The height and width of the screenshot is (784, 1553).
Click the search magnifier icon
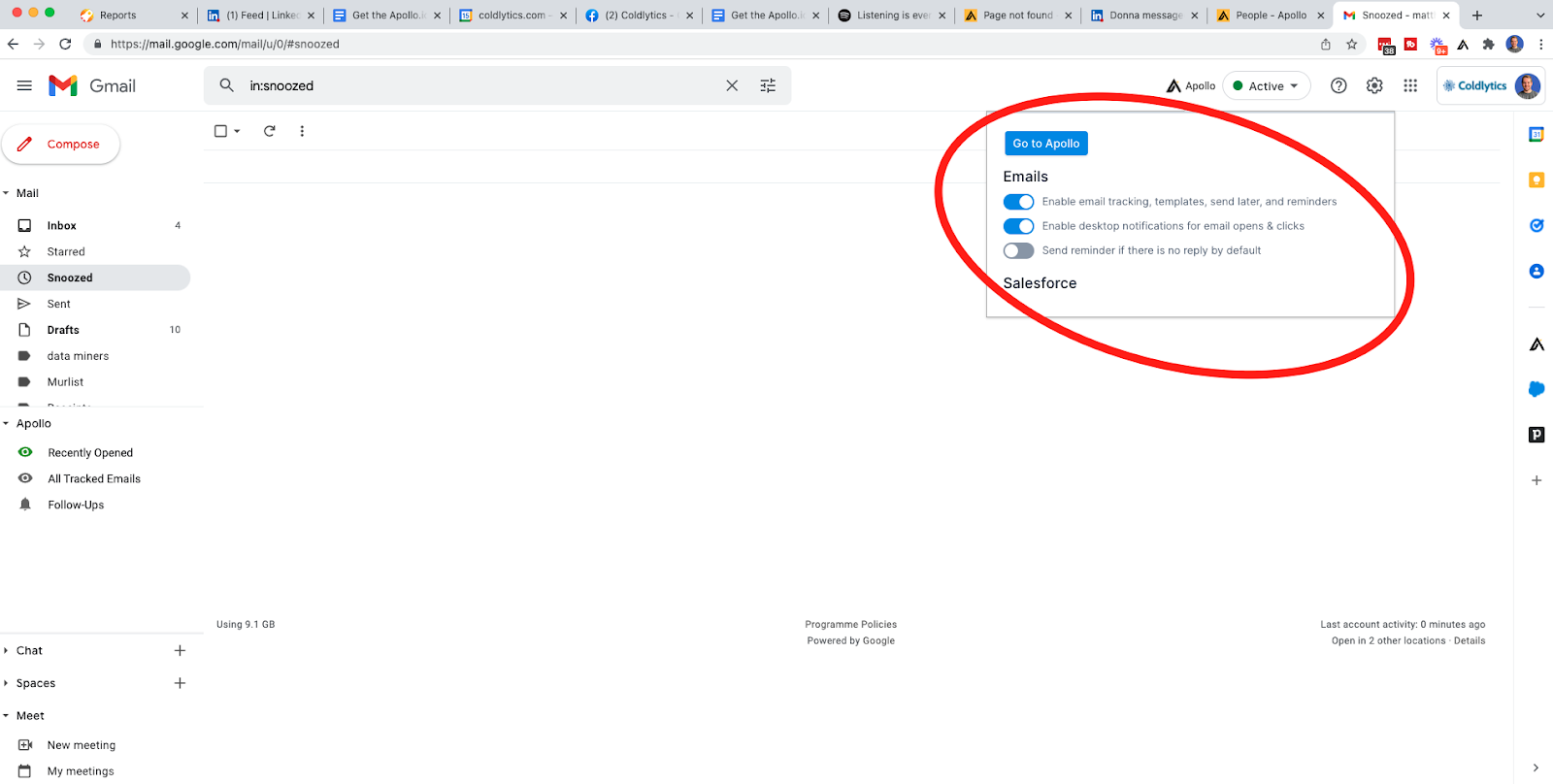point(226,85)
